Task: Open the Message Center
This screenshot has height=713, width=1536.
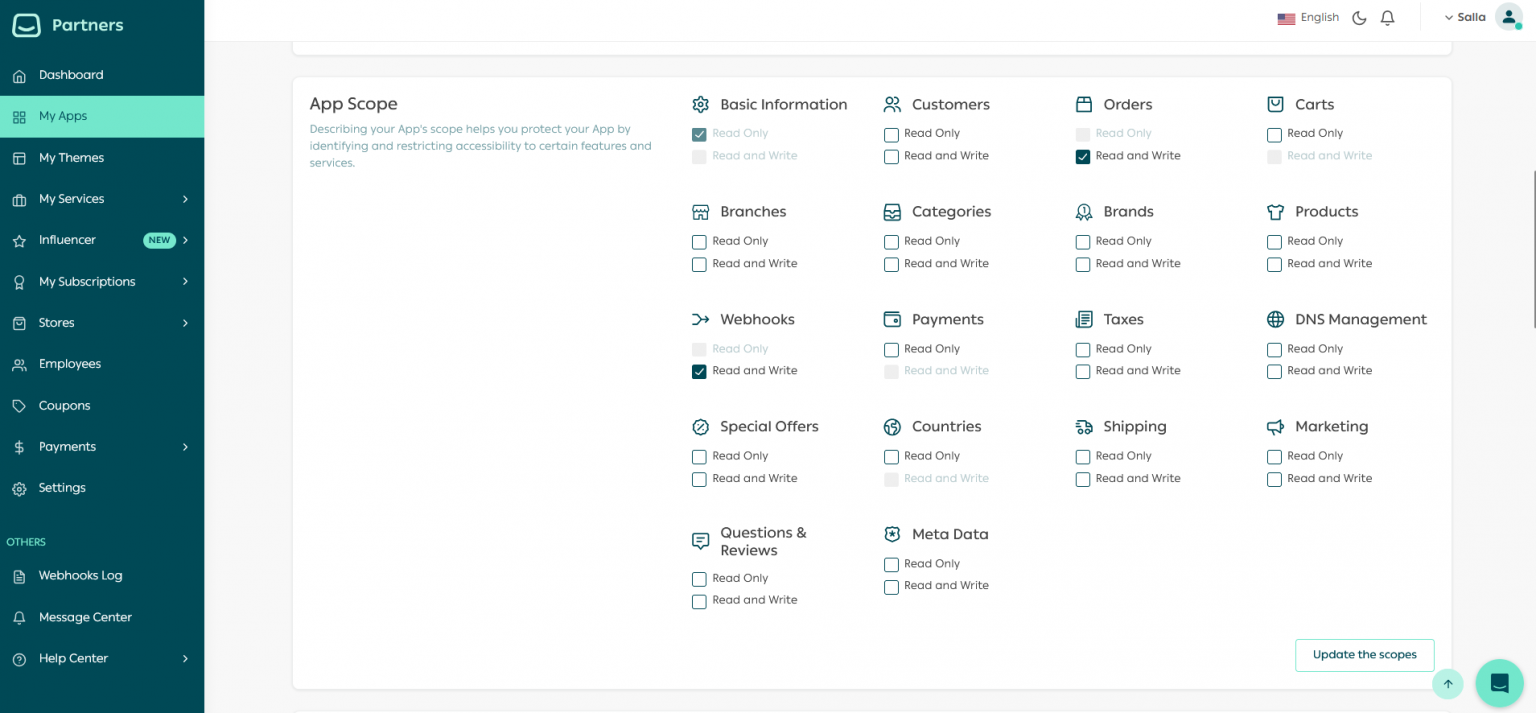Action: tap(85, 617)
